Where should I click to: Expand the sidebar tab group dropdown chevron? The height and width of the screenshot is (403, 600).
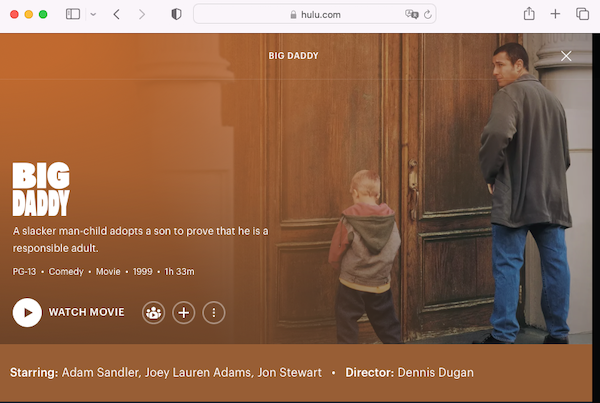(93, 15)
